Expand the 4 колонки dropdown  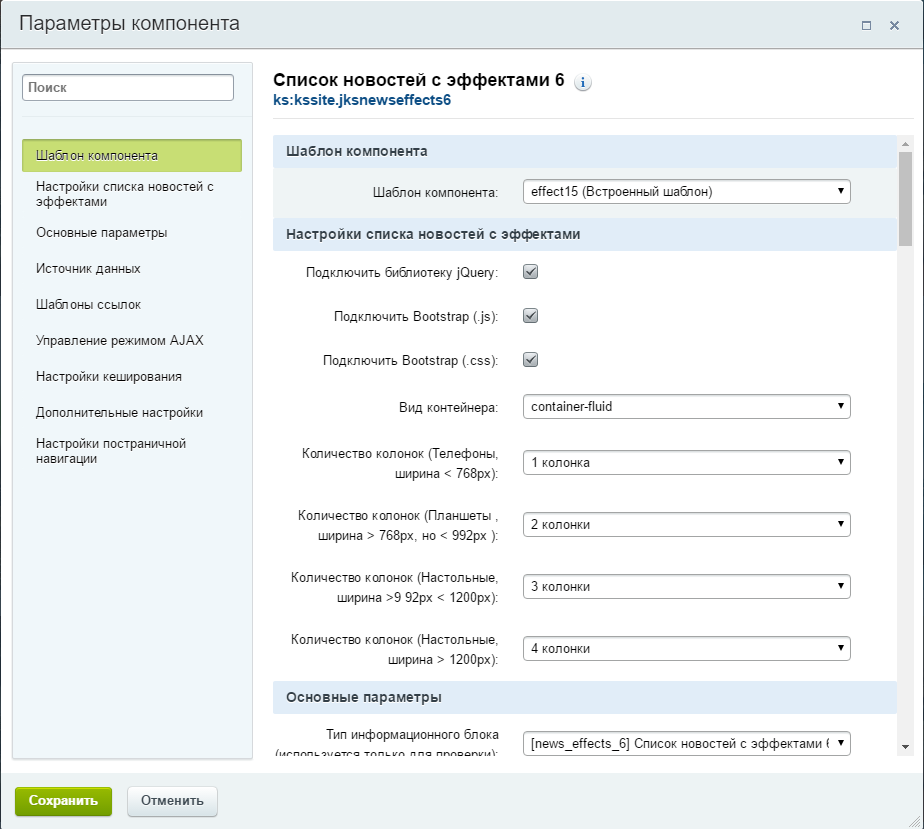pyautogui.click(x=686, y=649)
